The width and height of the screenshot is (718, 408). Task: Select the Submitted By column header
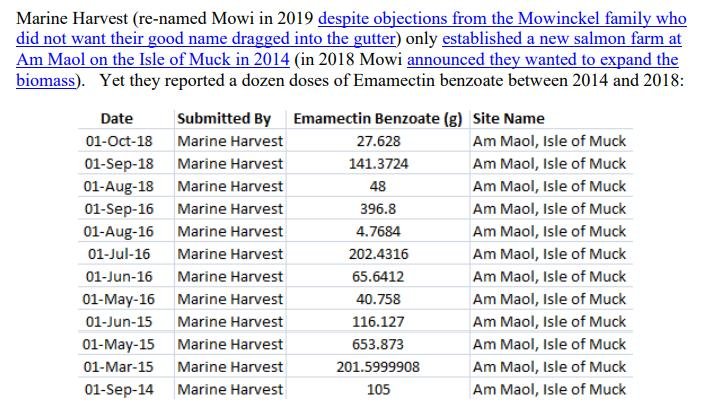pyautogui.click(x=224, y=118)
